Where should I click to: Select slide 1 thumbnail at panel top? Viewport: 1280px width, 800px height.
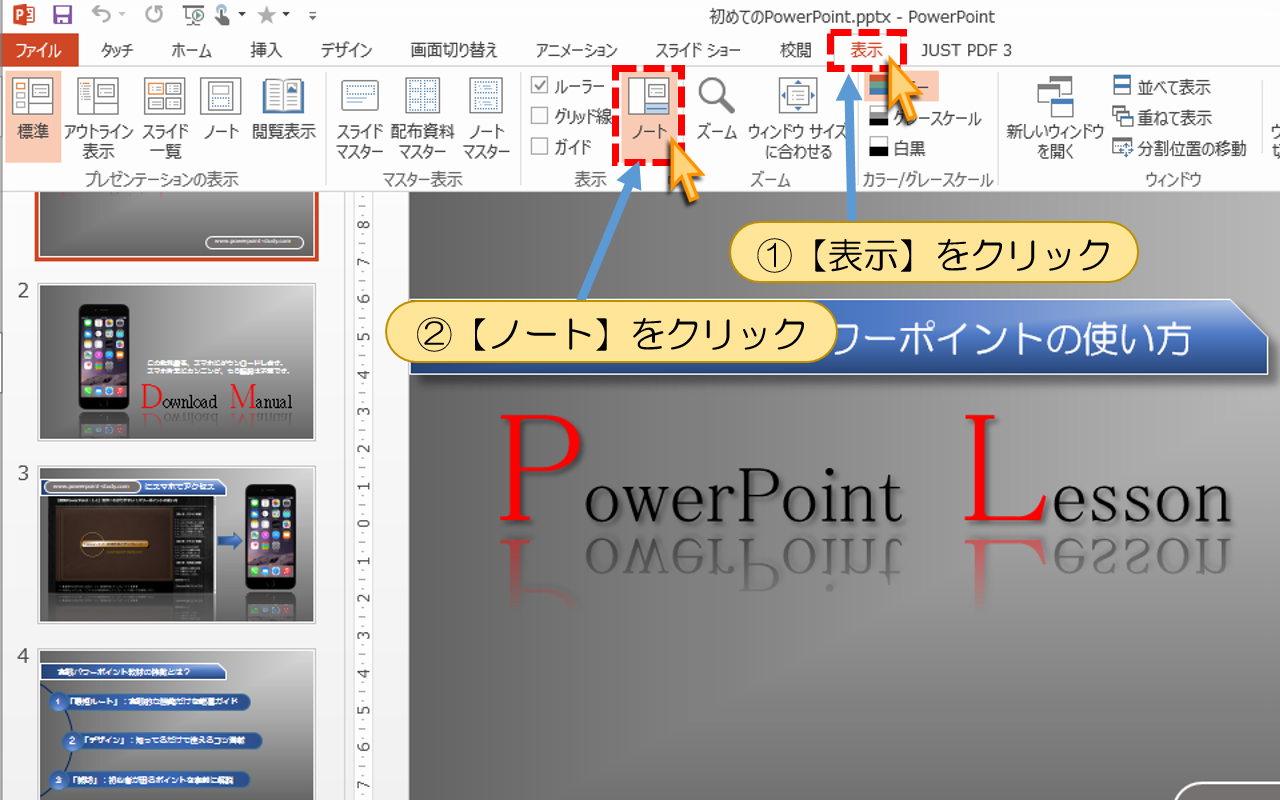coord(176,224)
